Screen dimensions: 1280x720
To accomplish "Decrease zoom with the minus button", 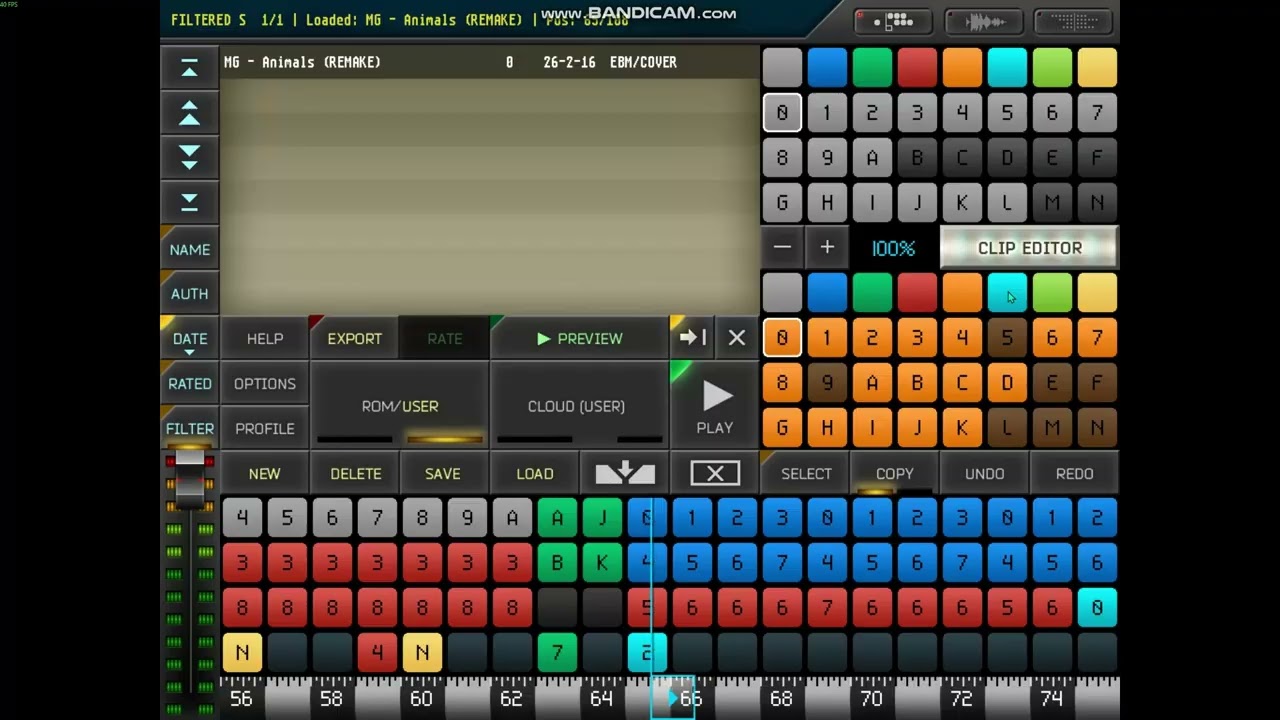I will click(782, 247).
